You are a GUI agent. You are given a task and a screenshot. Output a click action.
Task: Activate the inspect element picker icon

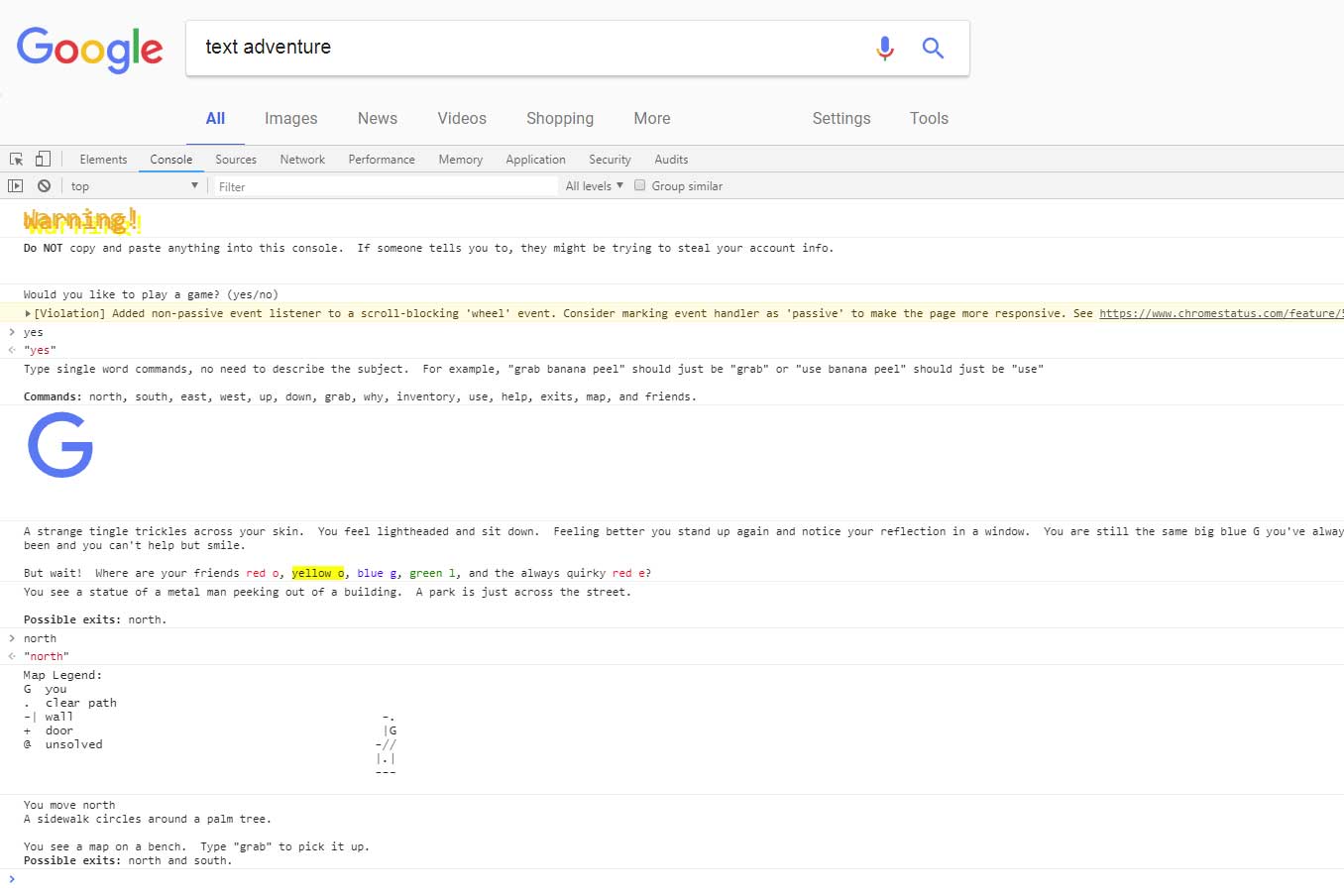[x=16, y=160]
